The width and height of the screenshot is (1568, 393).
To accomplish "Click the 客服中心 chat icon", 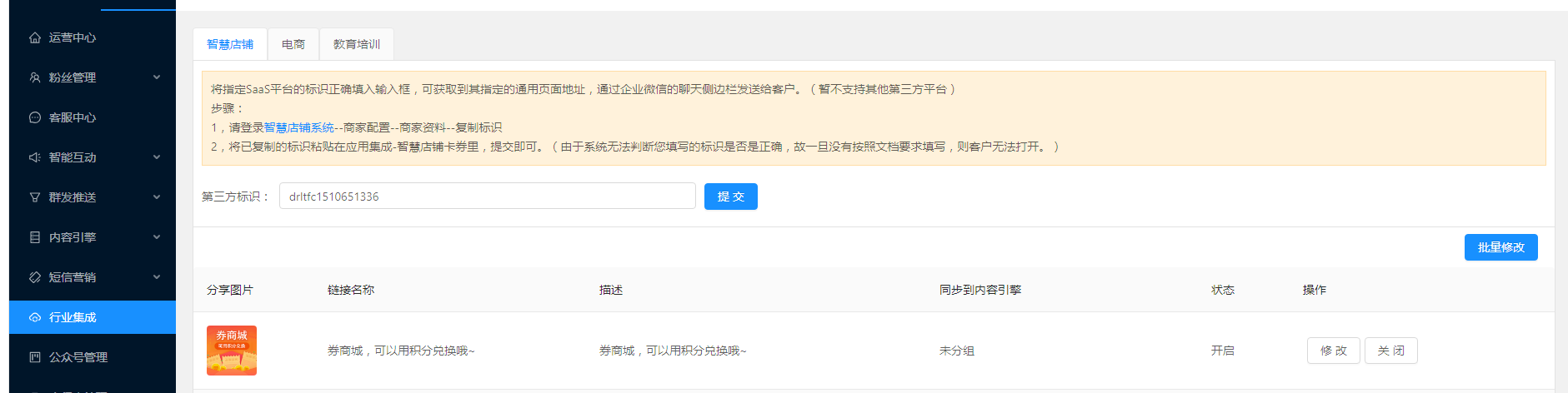I will click(35, 117).
